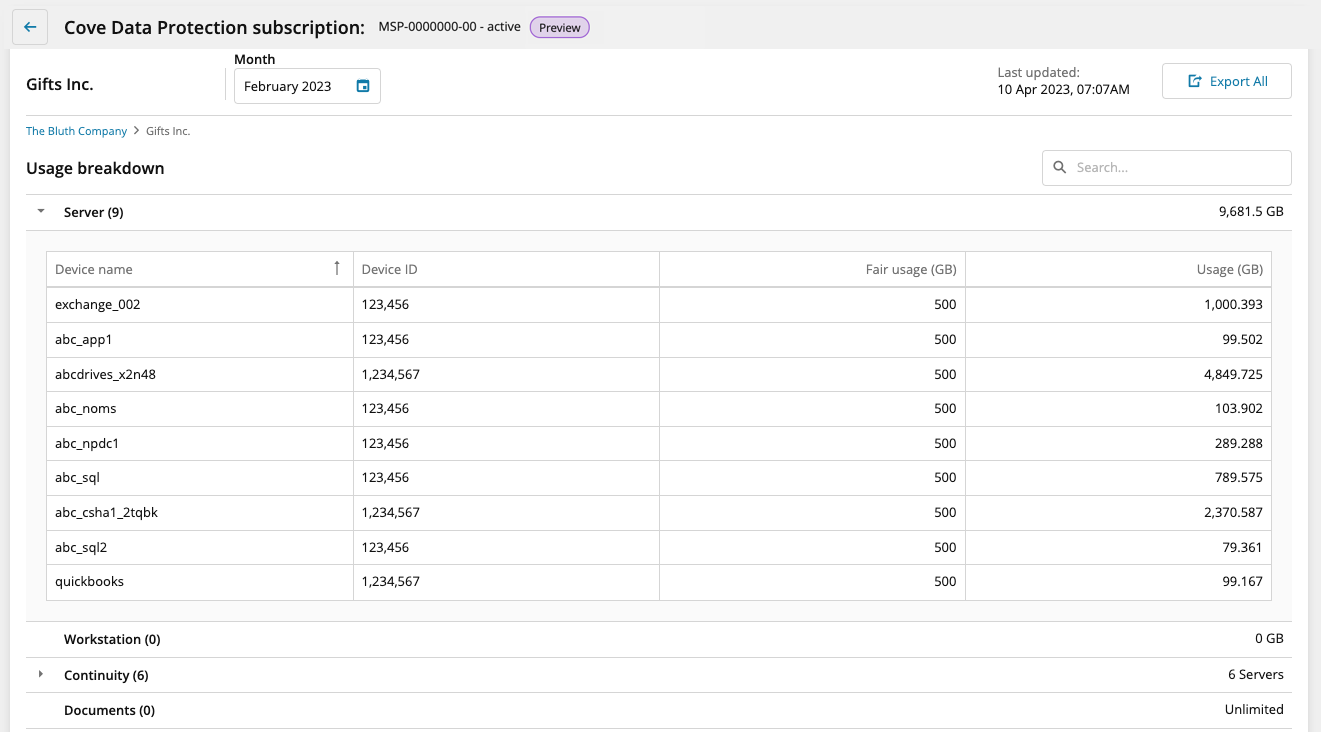Viewport: 1321px width, 732px height.
Task: Click The Bluth Company breadcrumb link
Action: (76, 131)
